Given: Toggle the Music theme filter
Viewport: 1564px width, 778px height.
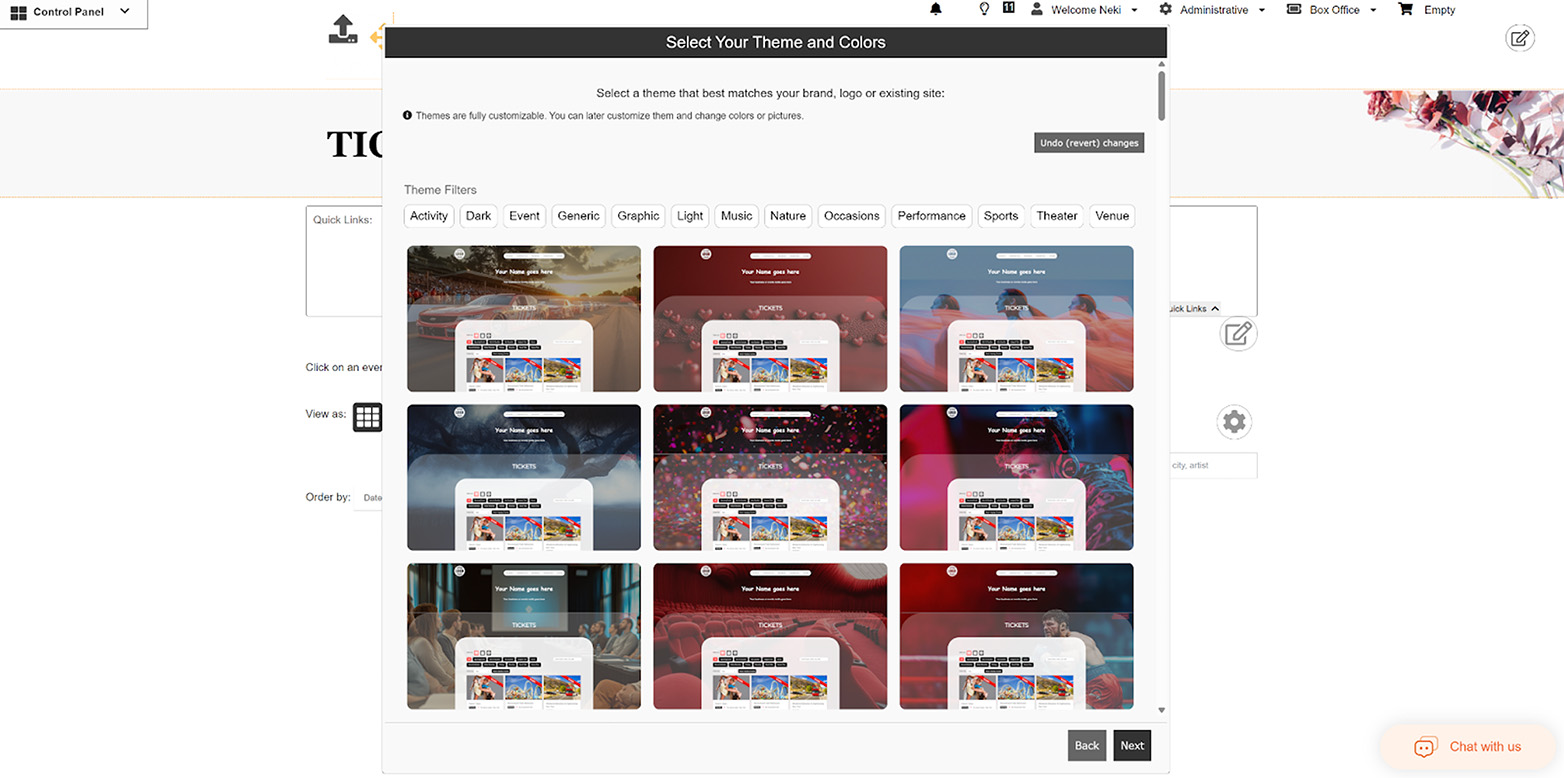Looking at the screenshot, I should 737,216.
